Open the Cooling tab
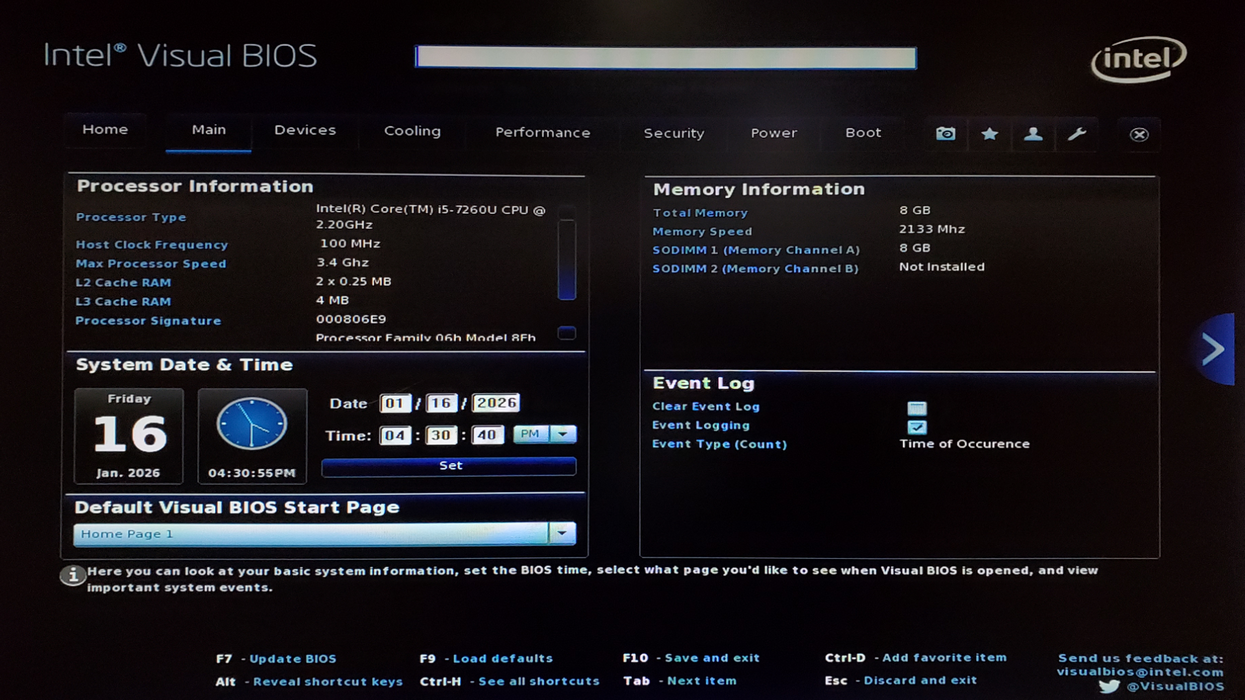 [x=412, y=132]
